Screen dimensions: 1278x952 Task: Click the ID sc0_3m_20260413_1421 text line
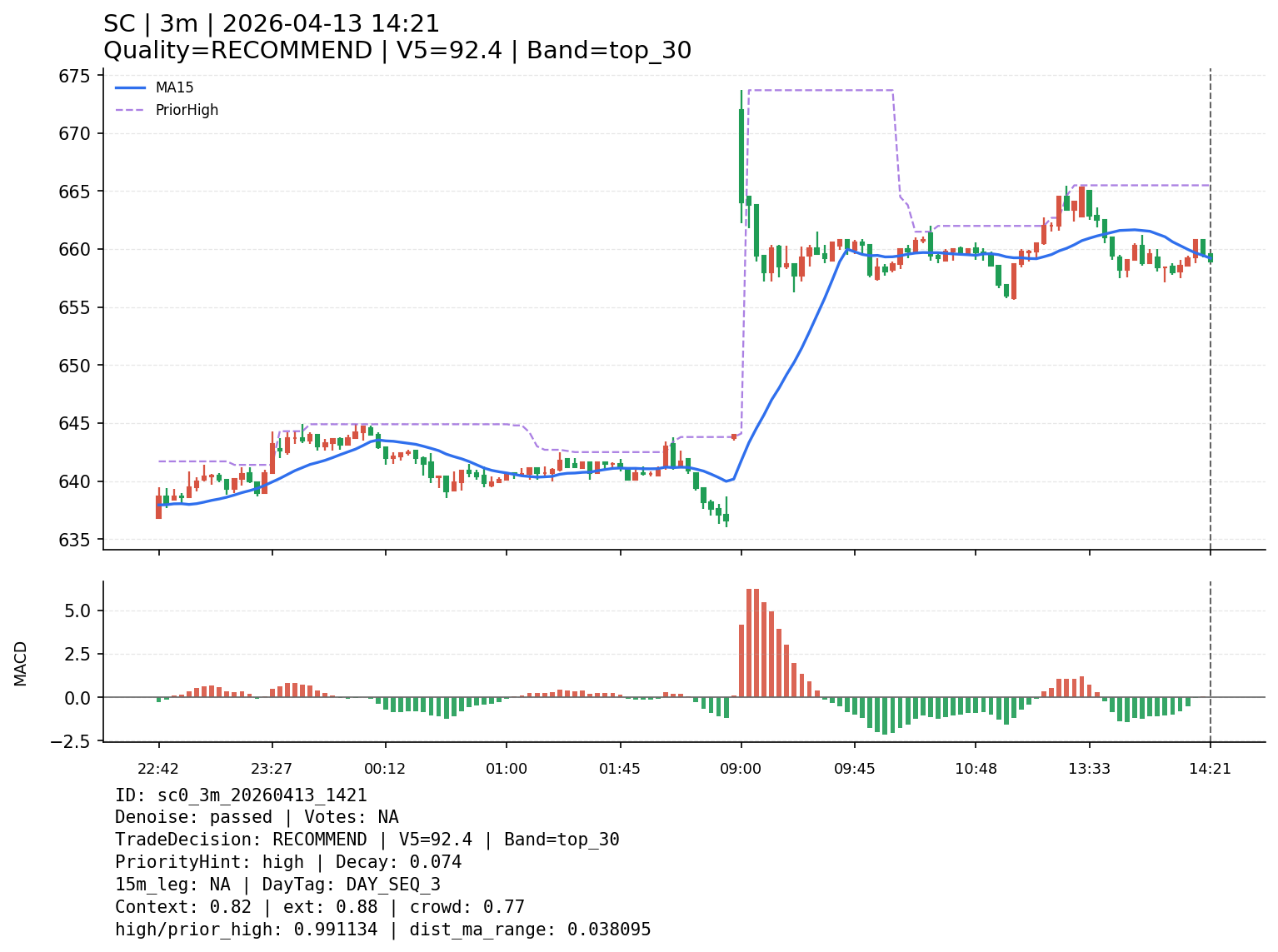coord(241,795)
